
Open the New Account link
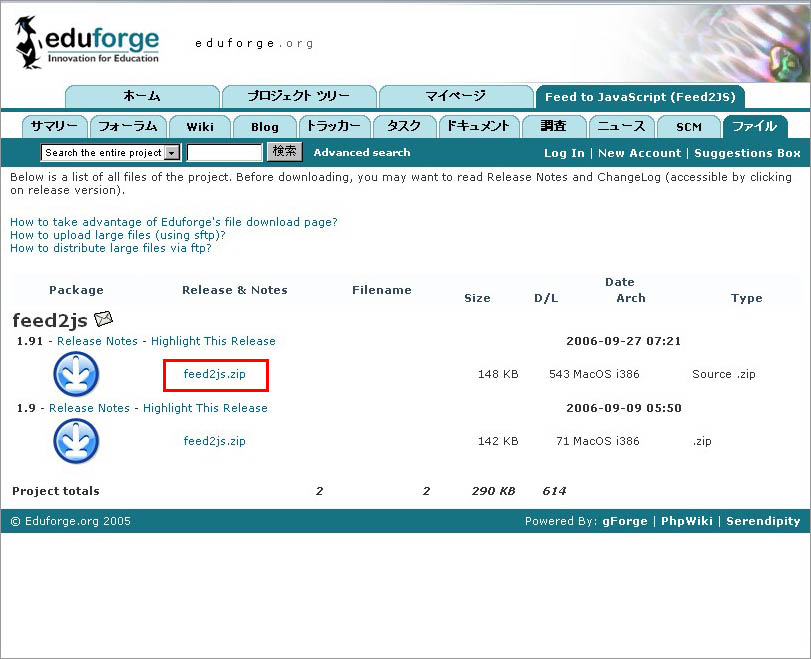click(x=639, y=153)
